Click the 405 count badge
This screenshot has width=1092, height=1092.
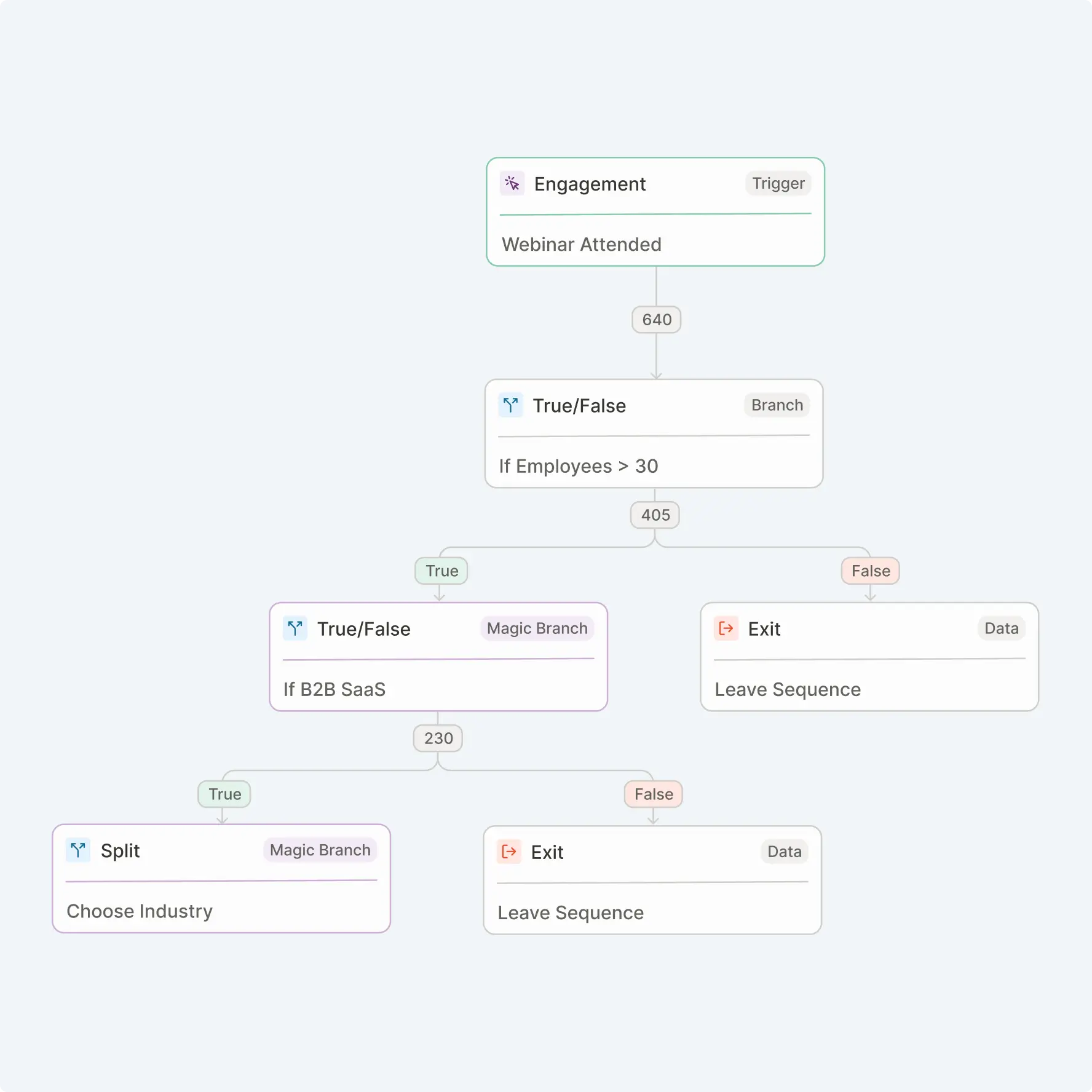click(655, 515)
